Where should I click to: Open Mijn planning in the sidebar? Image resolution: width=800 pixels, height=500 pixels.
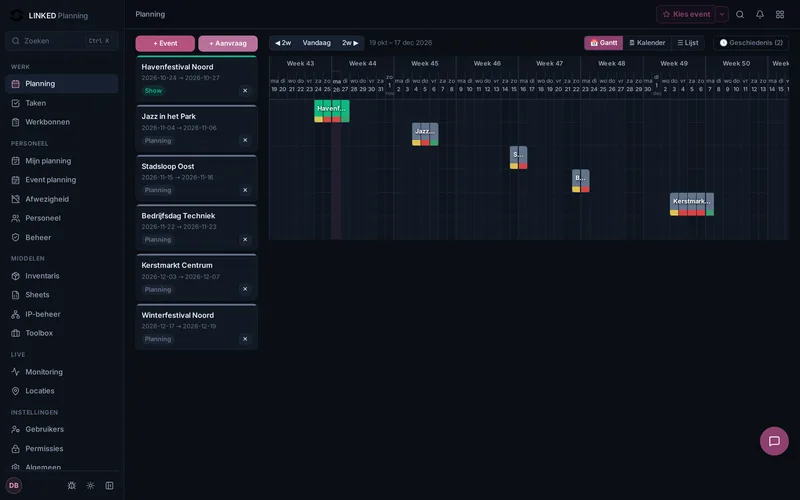point(62,161)
